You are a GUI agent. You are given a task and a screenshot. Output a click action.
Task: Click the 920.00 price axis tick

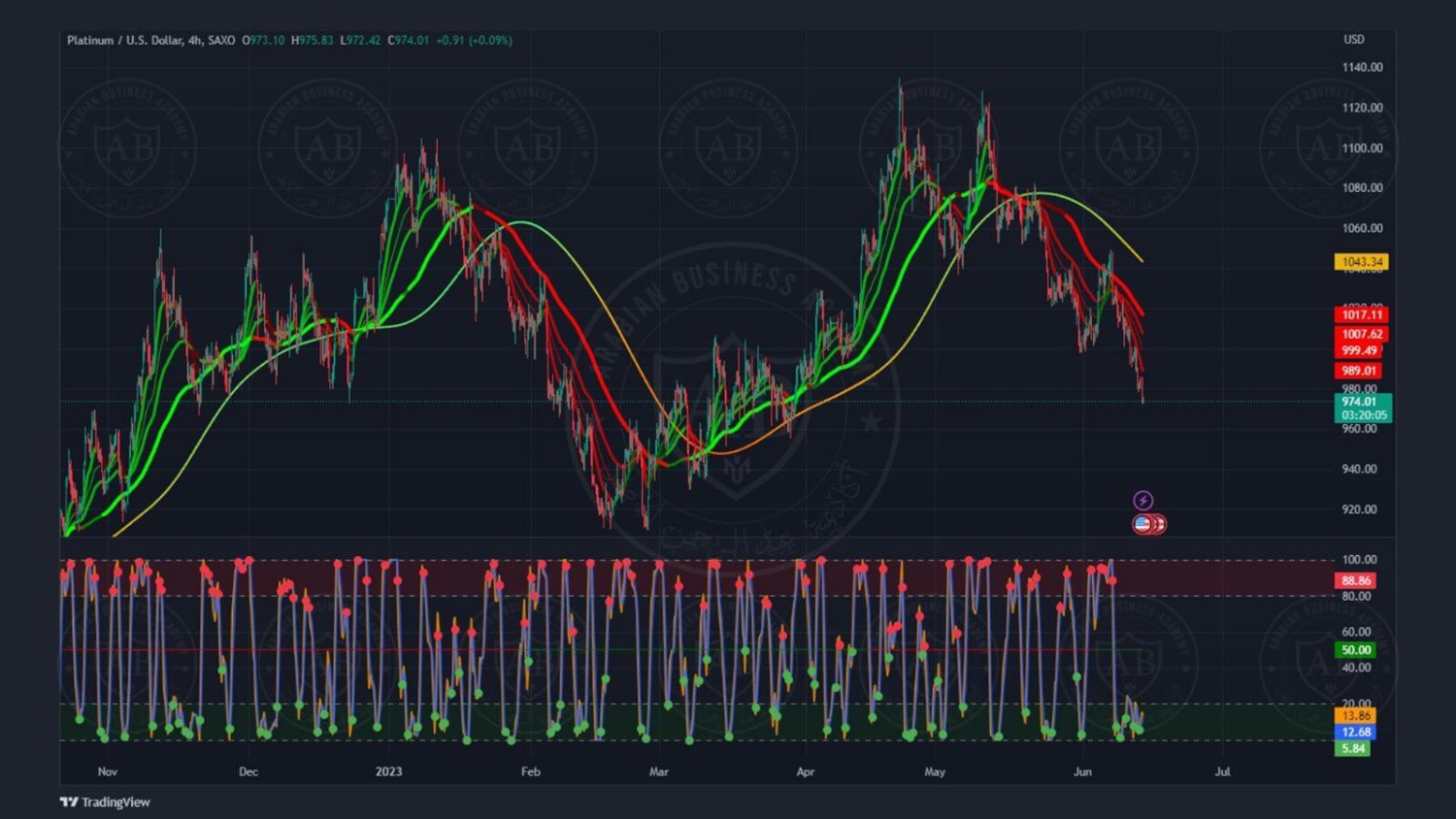pyautogui.click(x=1359, y=508)
